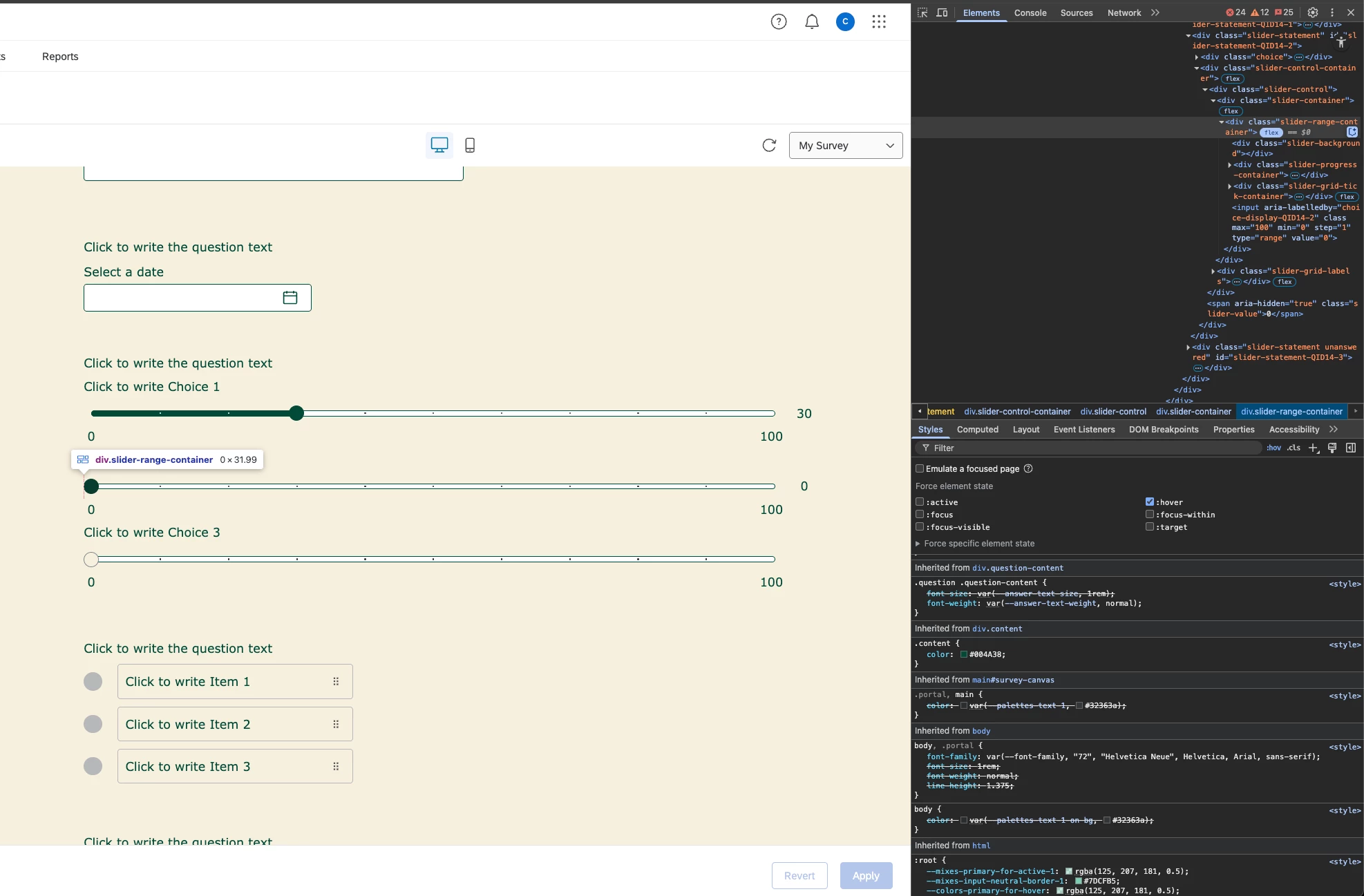This screenshot has height=896, width=1364.
Task: Collapse the slider-control-container node
Action: [x=1197, y=68]
